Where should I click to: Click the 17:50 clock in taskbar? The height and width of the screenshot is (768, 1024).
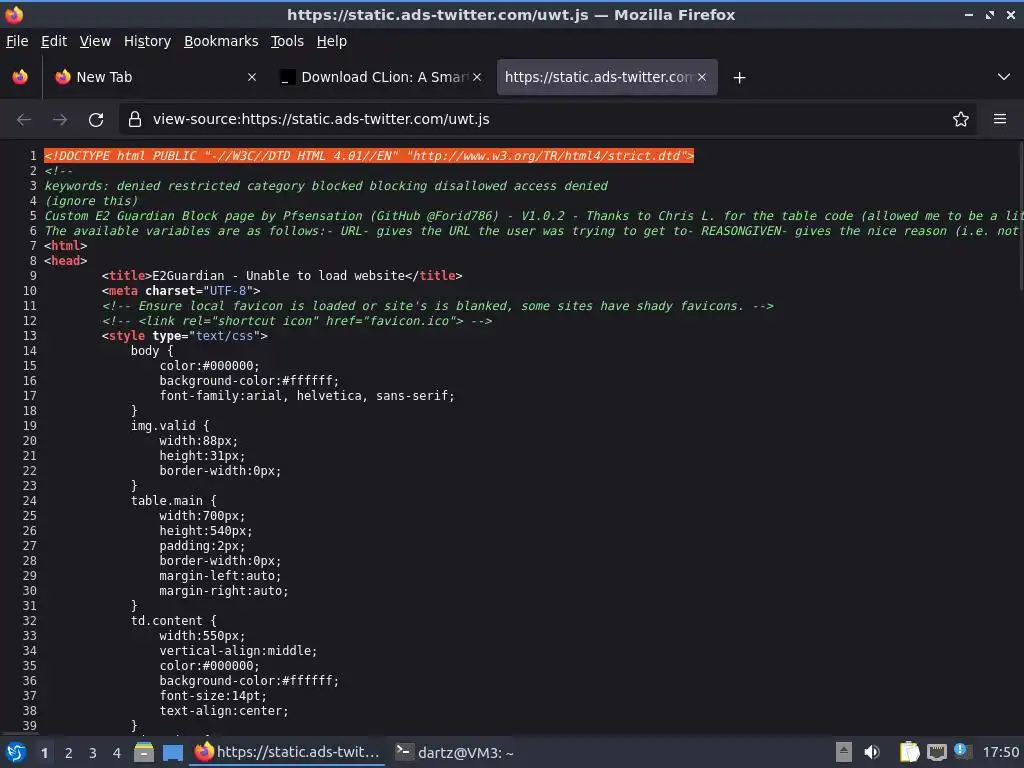coord(1000,752)
